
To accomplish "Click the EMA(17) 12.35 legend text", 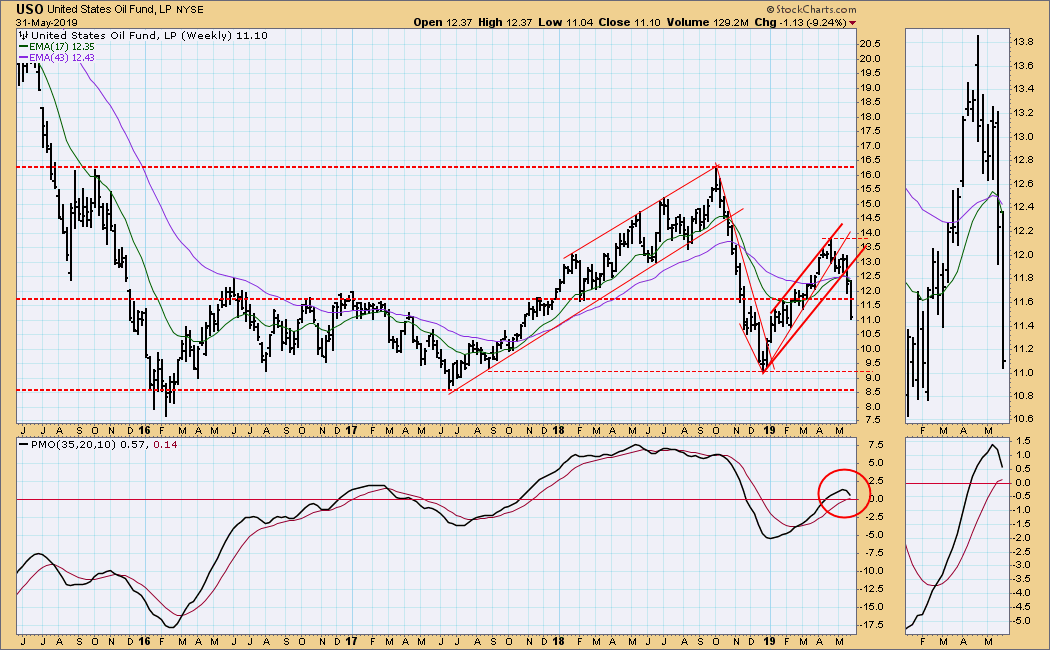I will point(66,47).
